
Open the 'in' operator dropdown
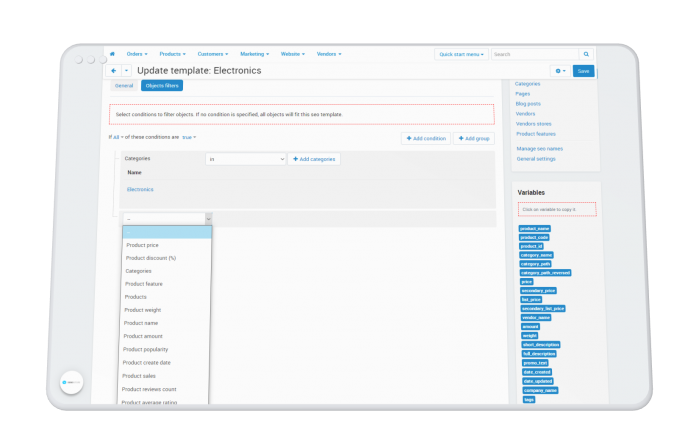(246, 159)
